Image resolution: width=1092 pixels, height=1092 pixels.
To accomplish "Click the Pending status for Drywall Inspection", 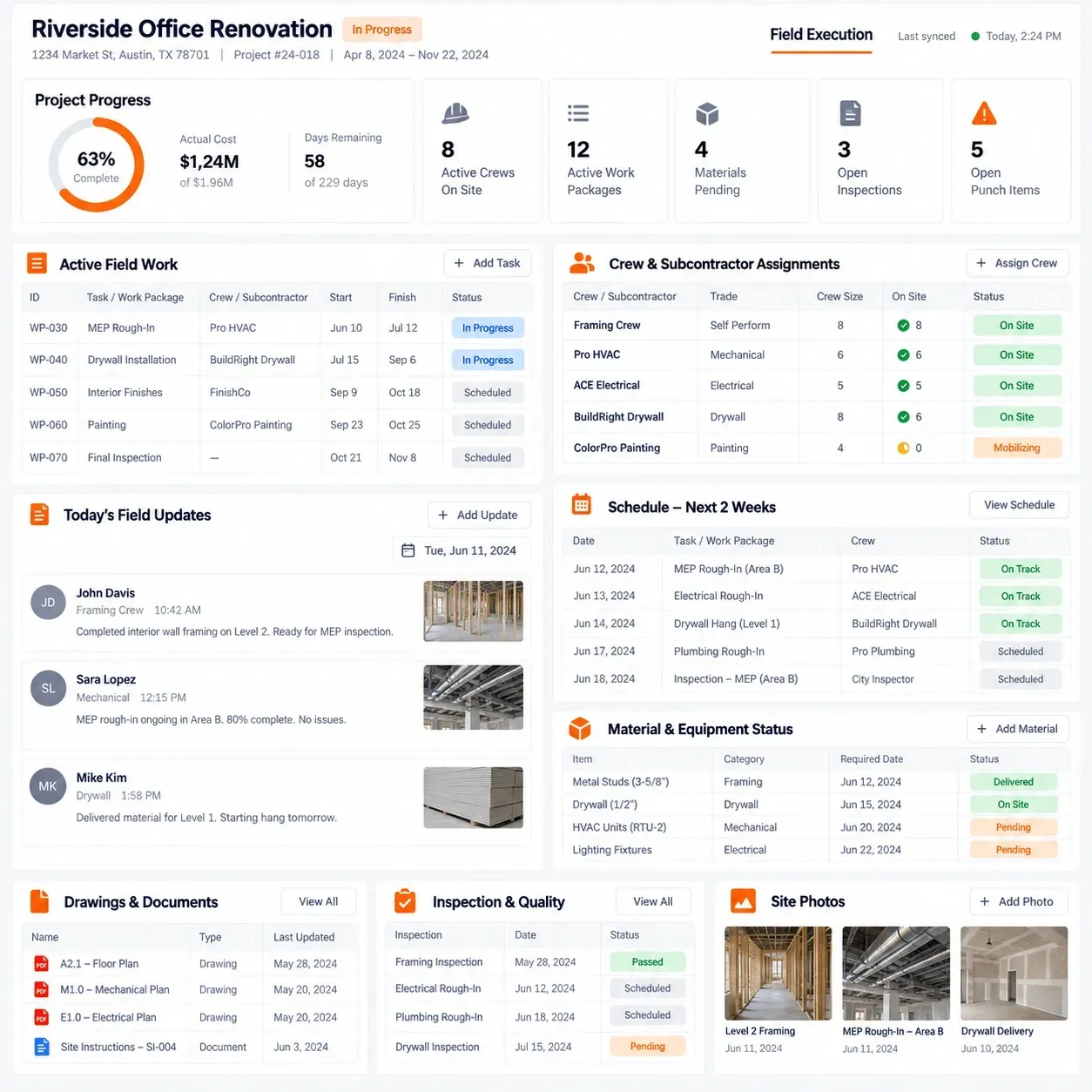I will [x=647, y=1047].
